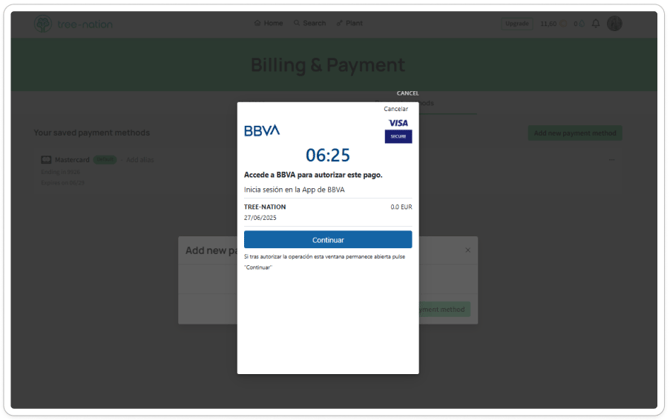Viewport: 670px width, 420px height.
Task: Click the Mastercard card icon
Action: click(x=46, y=160)
